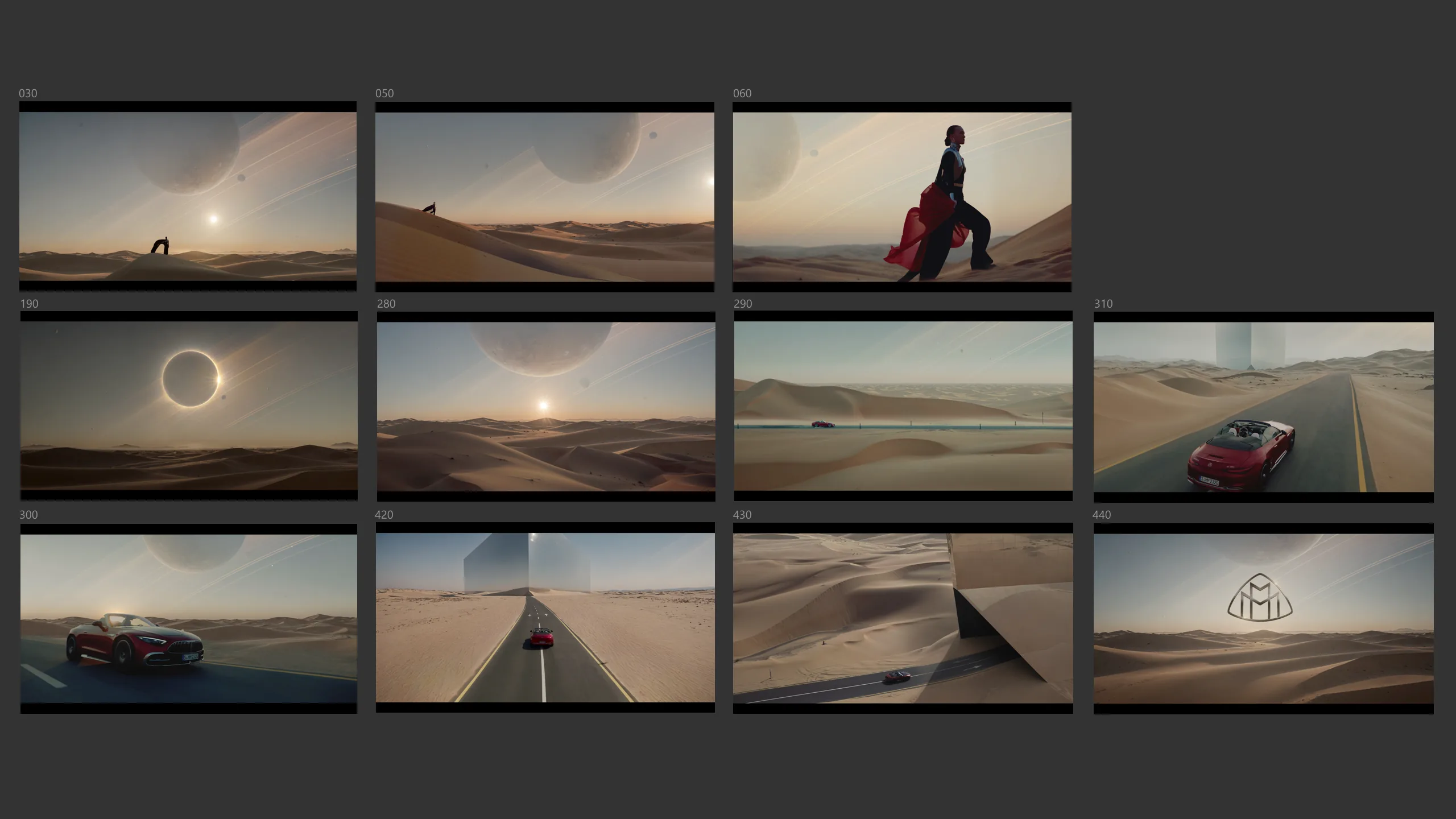The width and height of the screenshot is (1456, 819).
Task: Click the Maybach emblem in shot 440
Action: [x=1260, y=596]
